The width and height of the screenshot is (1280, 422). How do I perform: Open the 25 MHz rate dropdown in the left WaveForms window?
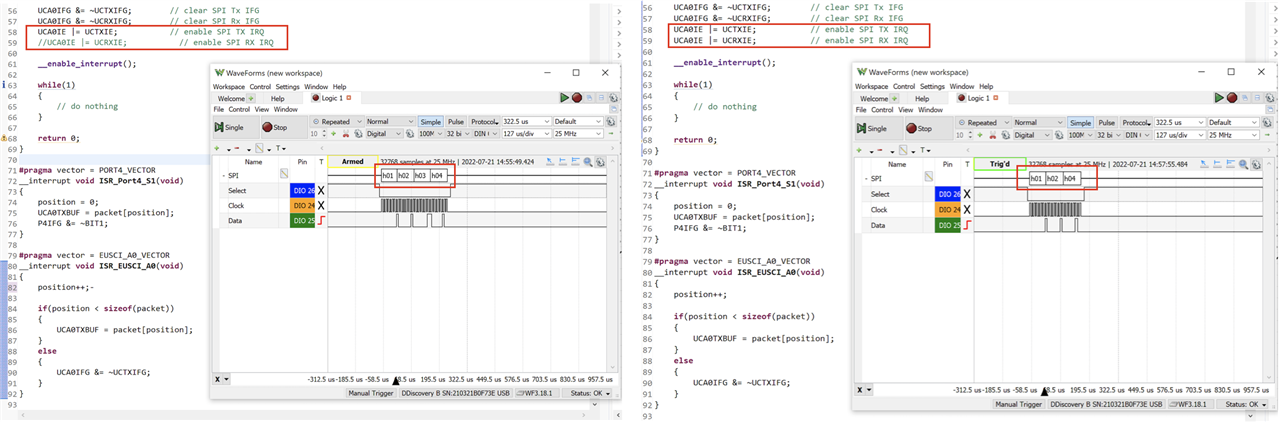point(578,134)
